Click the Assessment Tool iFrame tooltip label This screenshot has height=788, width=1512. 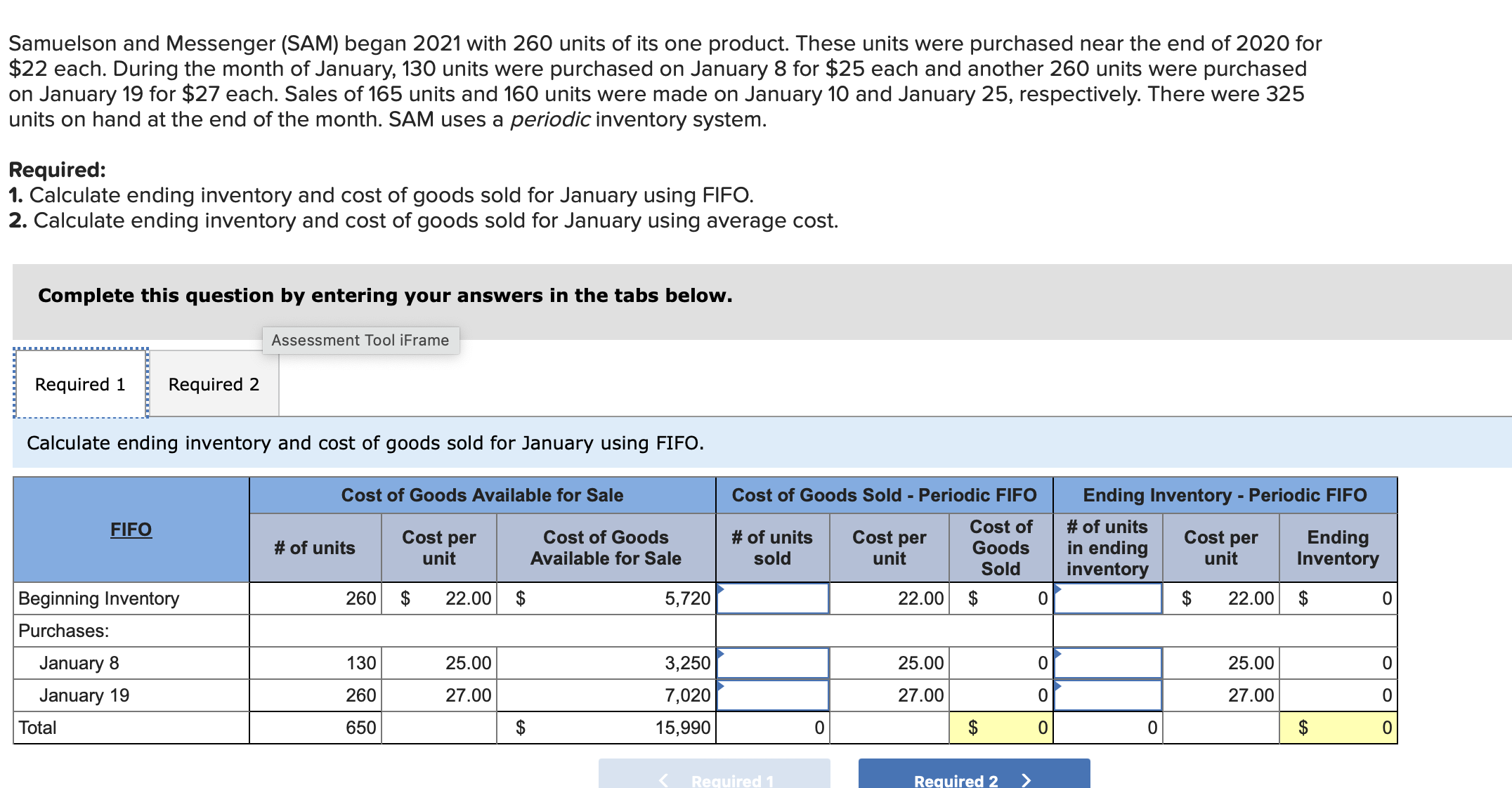[x=360, y=341]
